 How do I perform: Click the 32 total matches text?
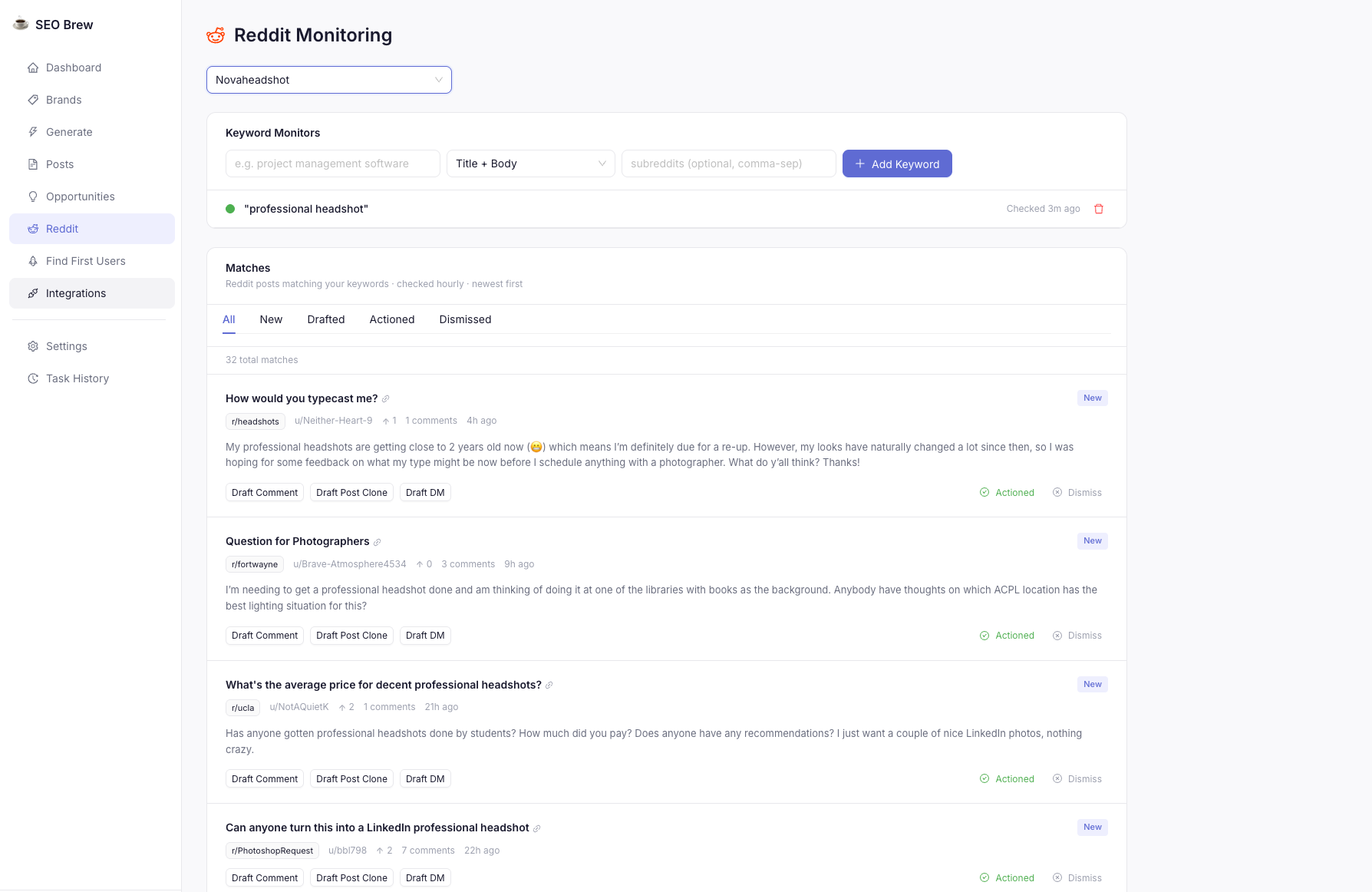(x=262, y=360)
